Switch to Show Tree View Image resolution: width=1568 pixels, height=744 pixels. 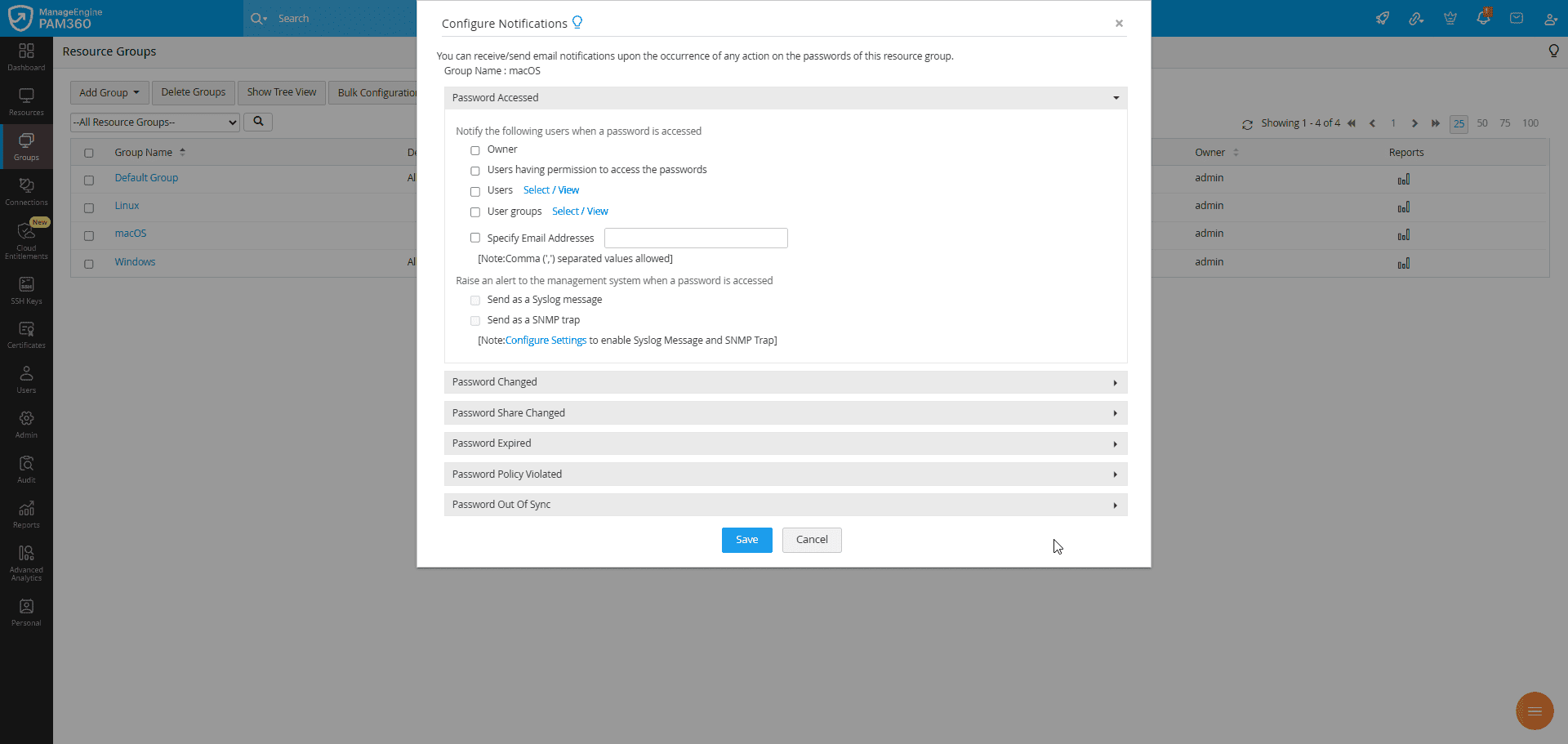(281, 92)
